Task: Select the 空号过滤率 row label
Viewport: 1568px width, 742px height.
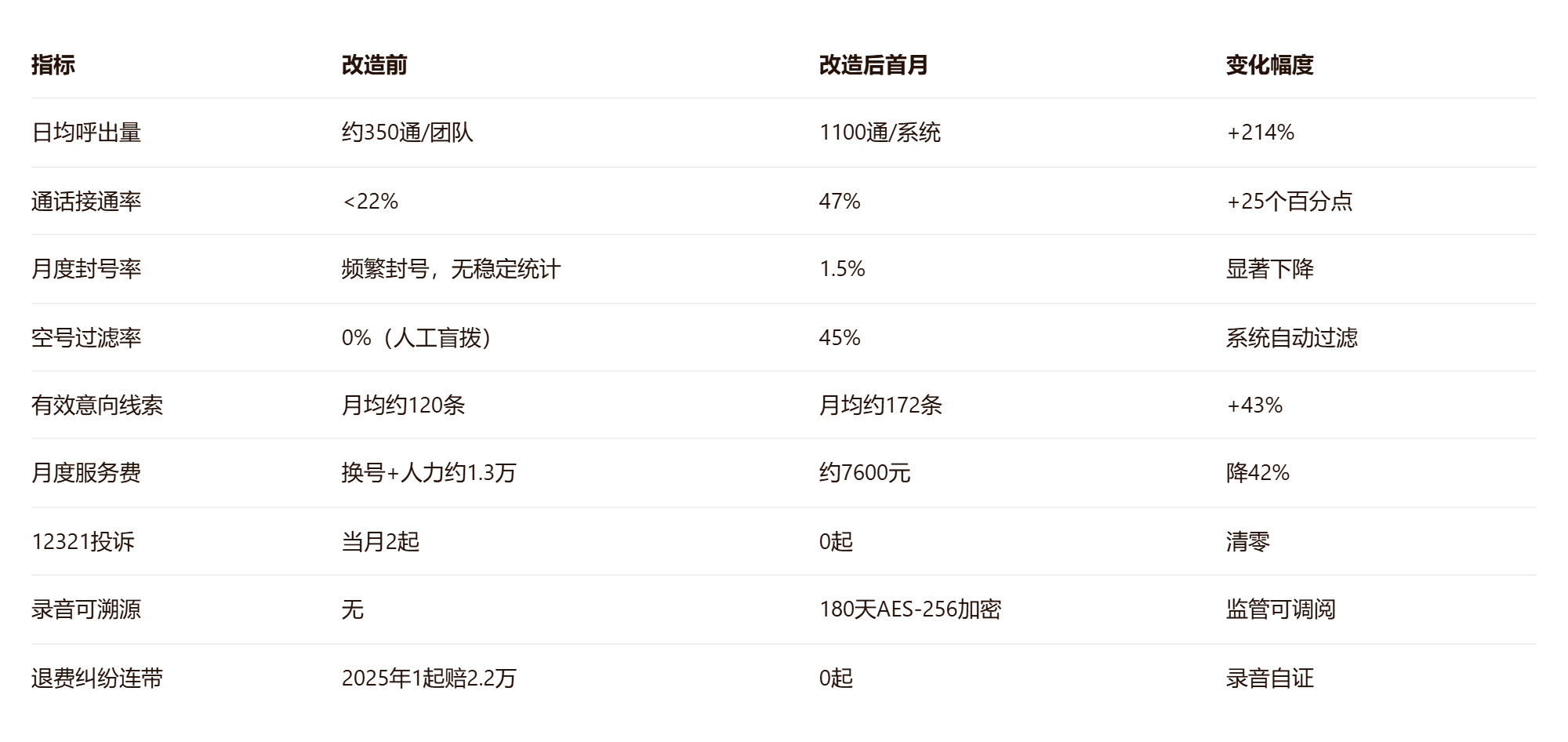Action: (x=86, y=338)
